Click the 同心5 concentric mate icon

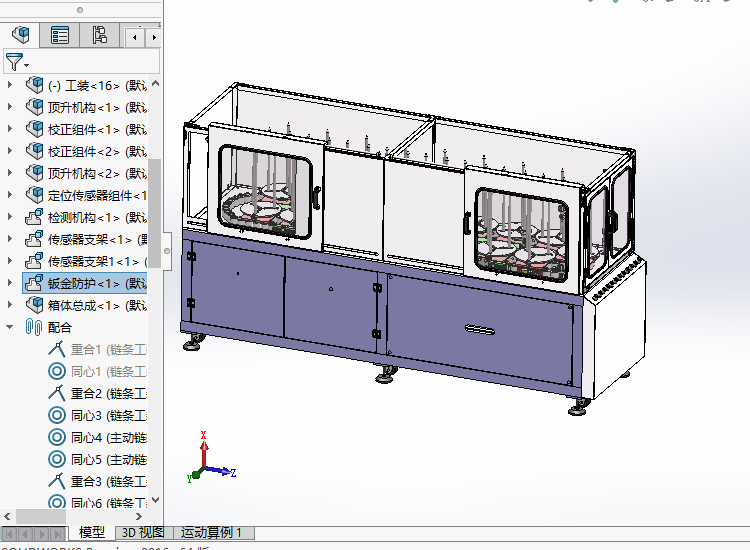[57, 459]
